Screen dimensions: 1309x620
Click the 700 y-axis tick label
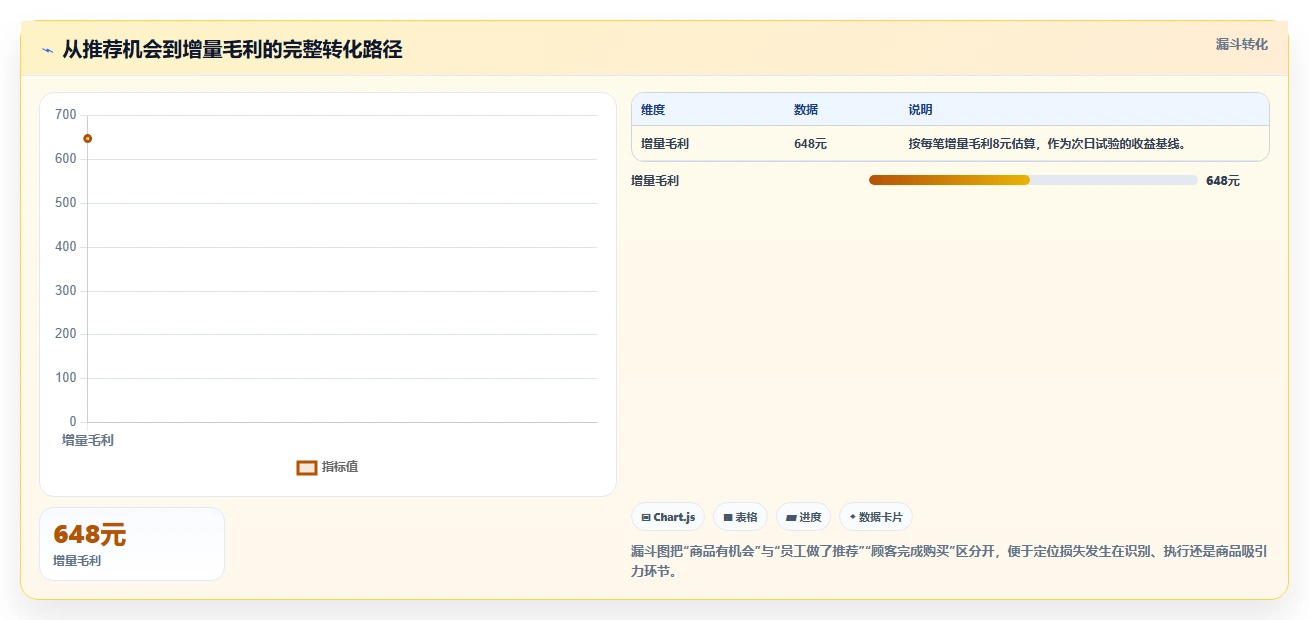(66, 115)
